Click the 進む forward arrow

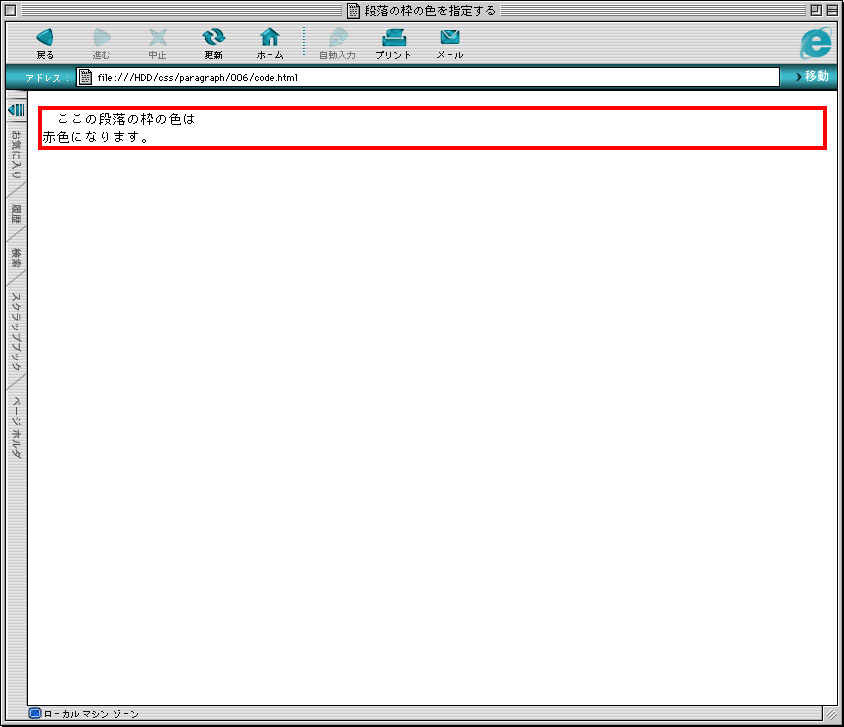click(101, 43)
